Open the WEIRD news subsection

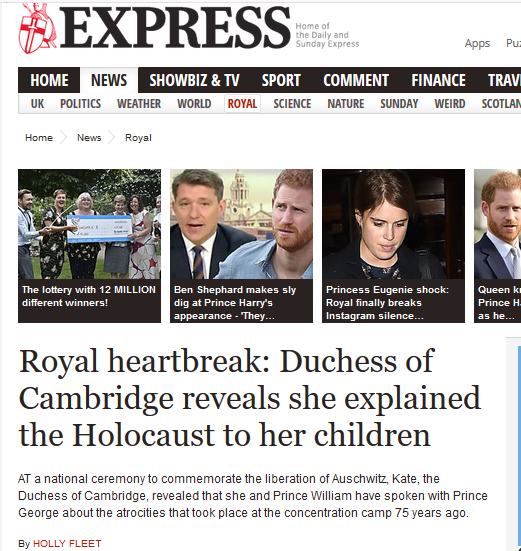tap(450, 104)
